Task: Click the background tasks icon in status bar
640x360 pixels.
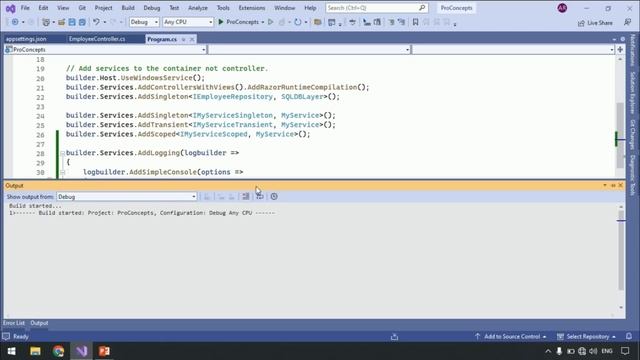Action: click(394, 337)
